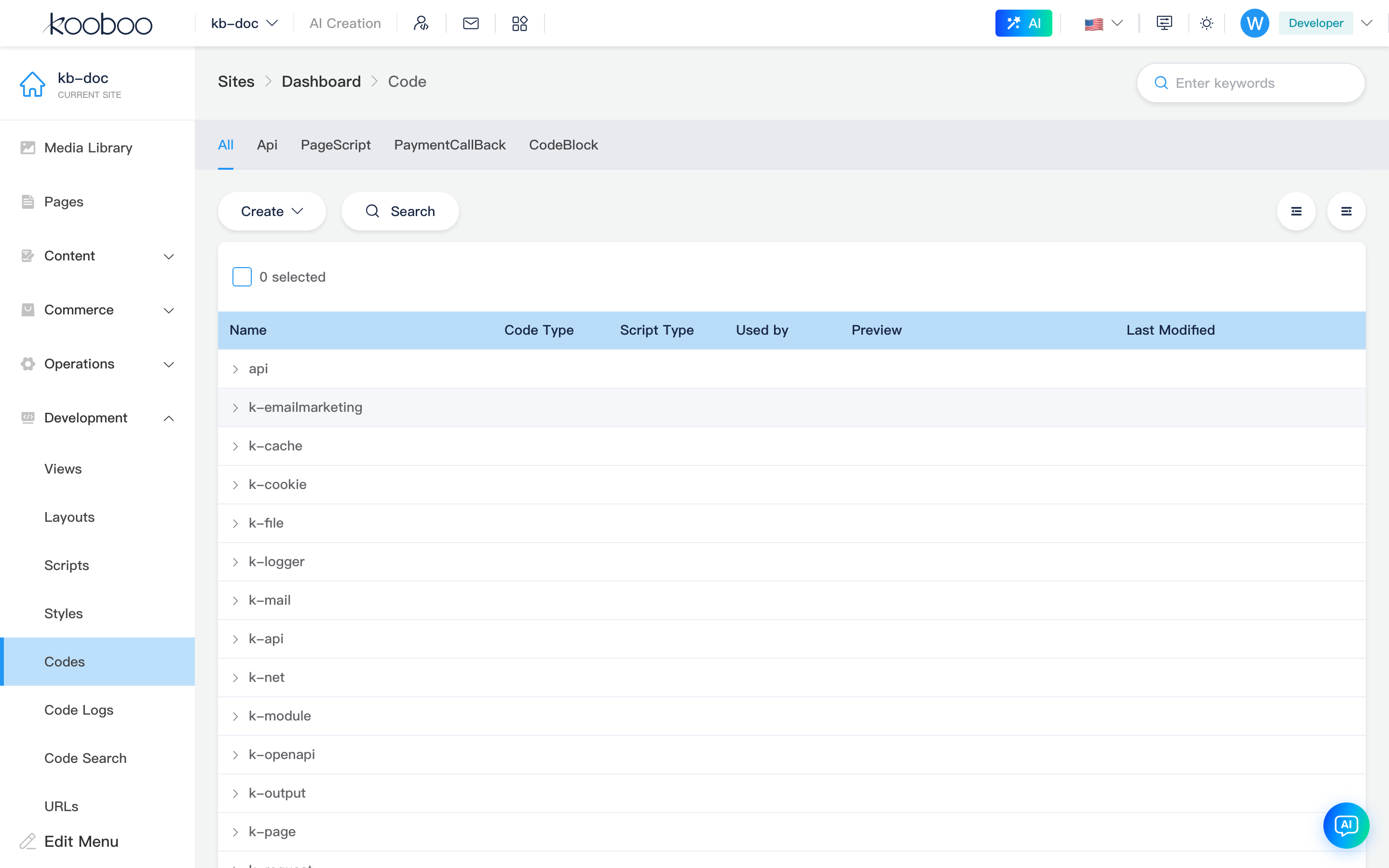Click the Media Library image icon

pos(27,148)
